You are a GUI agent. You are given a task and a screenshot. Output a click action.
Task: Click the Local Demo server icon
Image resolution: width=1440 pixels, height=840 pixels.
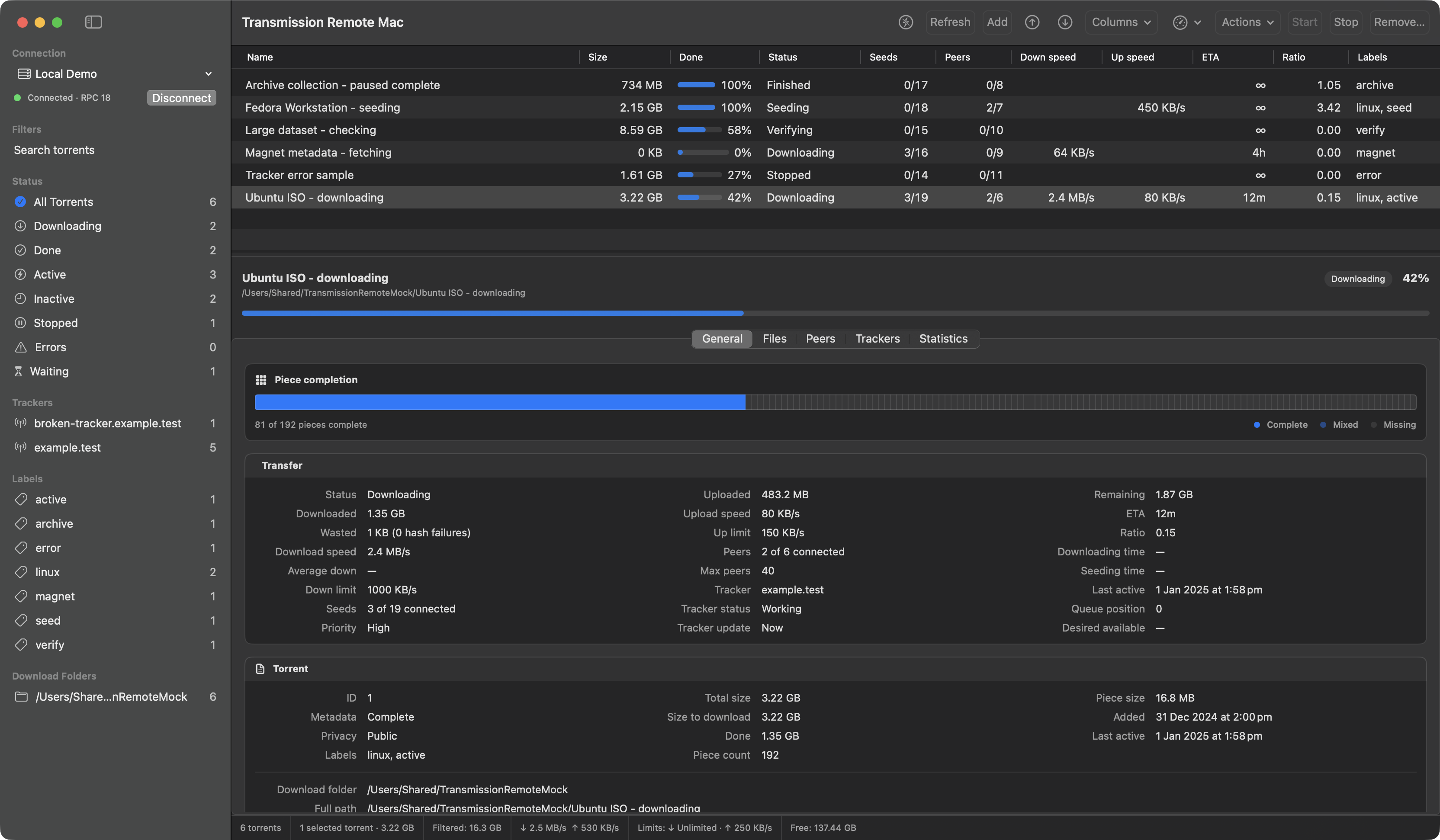pyautogui.click(x=24, y=74)
